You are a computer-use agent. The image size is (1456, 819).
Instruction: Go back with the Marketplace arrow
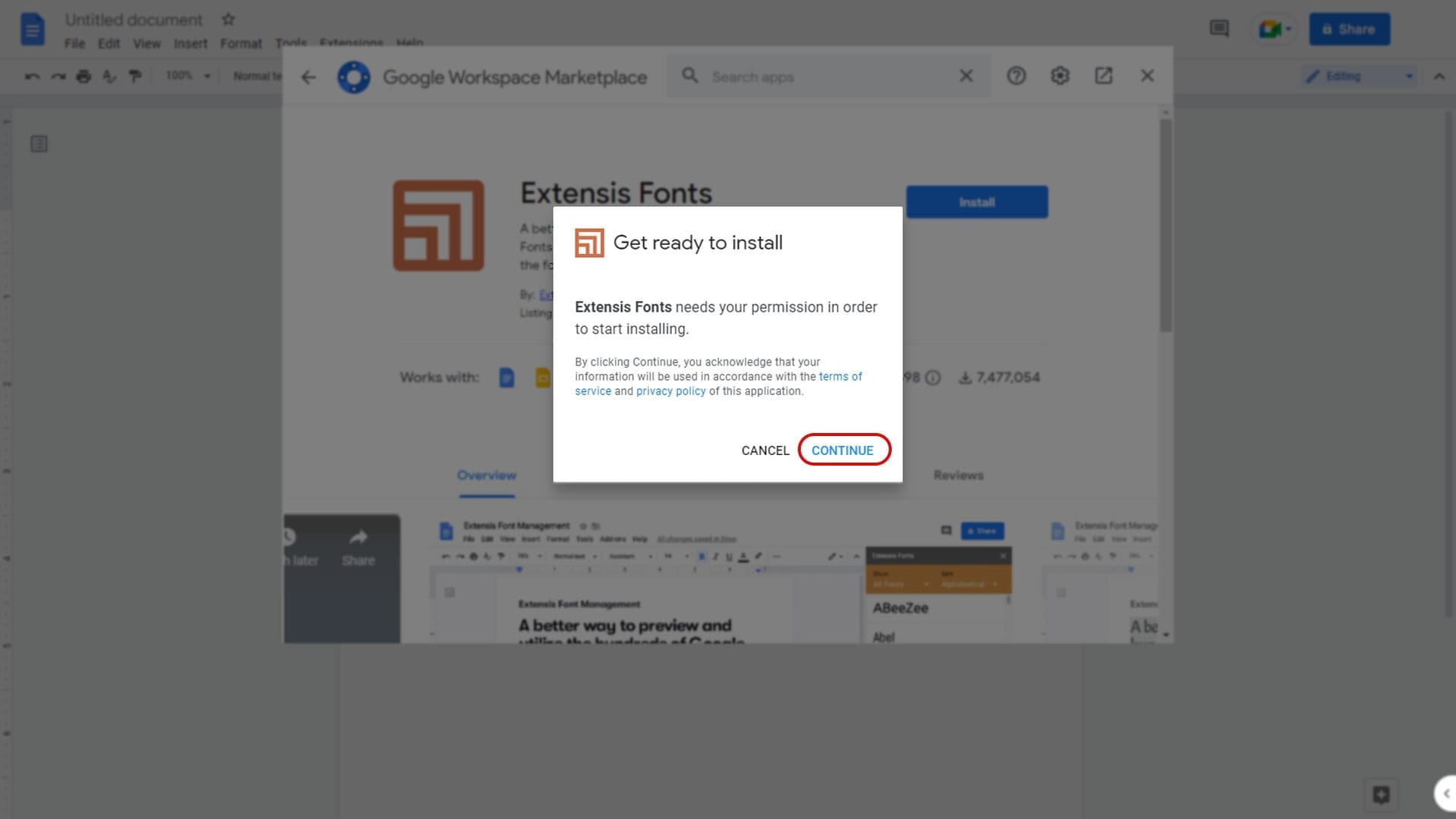pos(308,77)
